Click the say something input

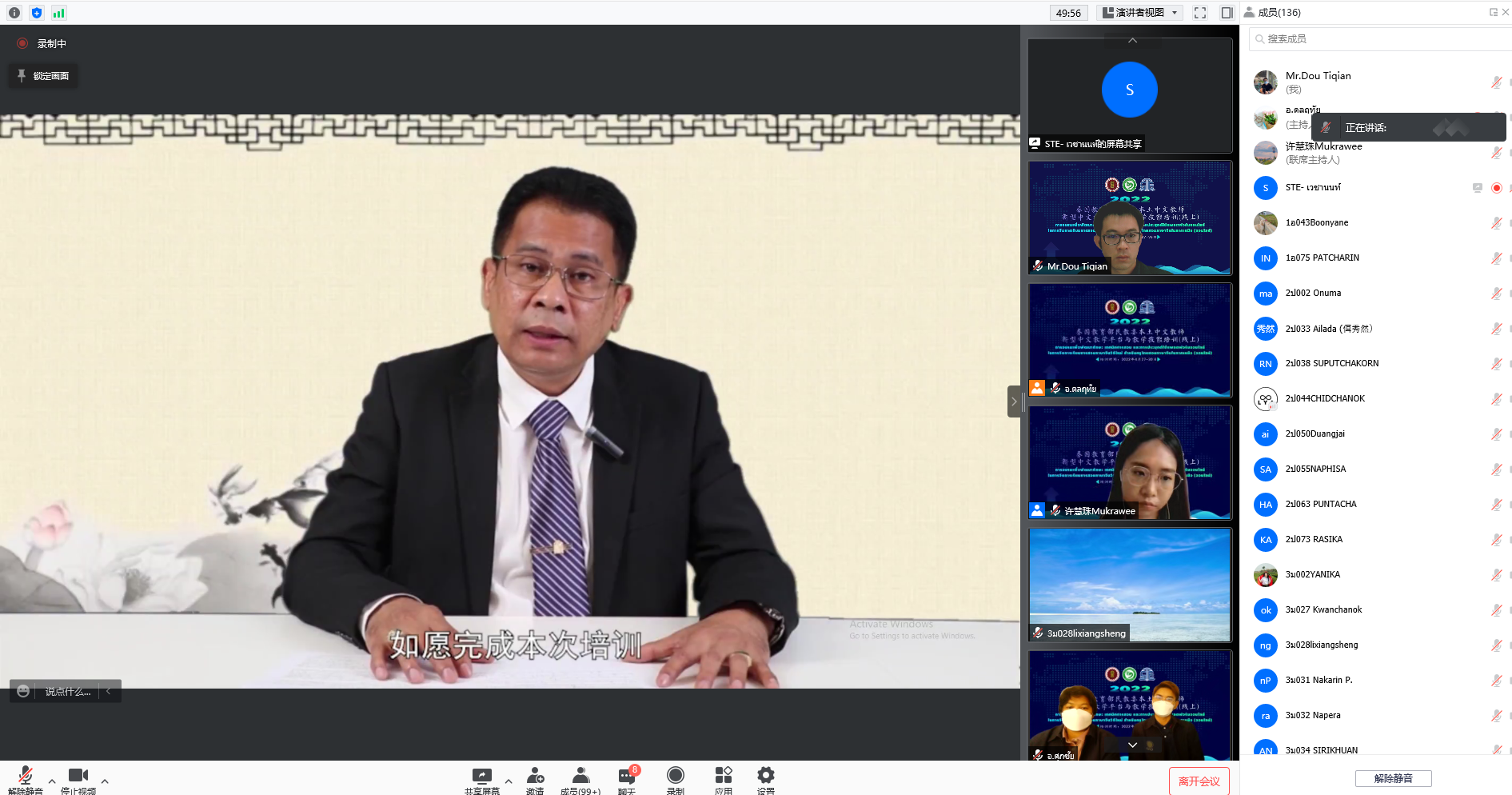68,691
